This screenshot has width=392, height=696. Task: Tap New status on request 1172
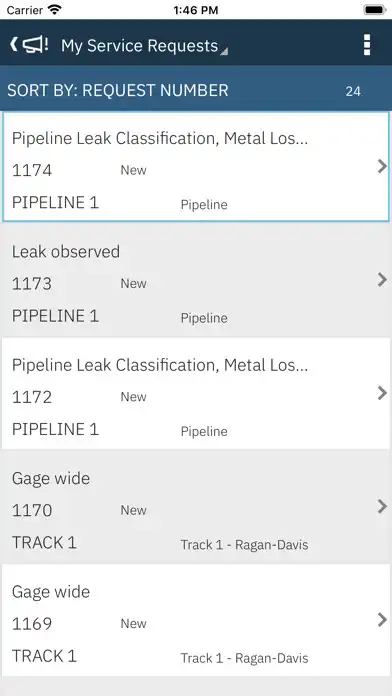133,397
